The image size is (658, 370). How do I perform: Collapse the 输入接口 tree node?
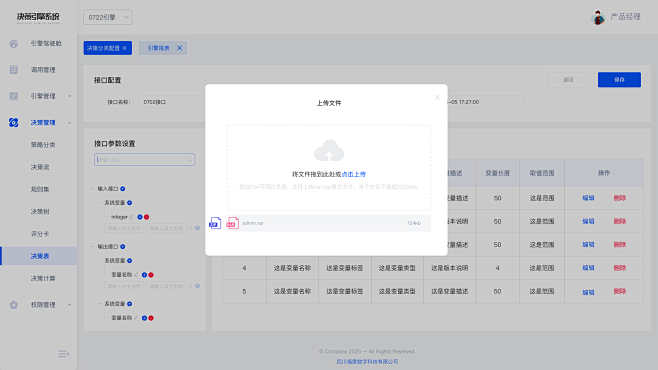(x=93, y=189)
